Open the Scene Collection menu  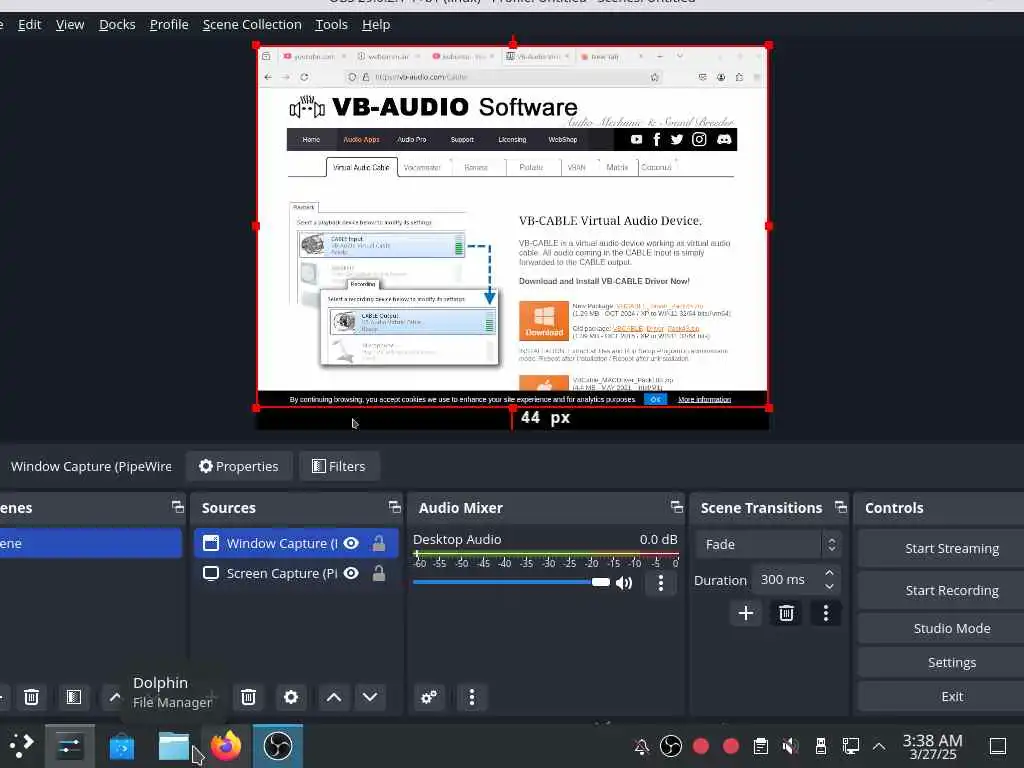[x=252, y=25]
